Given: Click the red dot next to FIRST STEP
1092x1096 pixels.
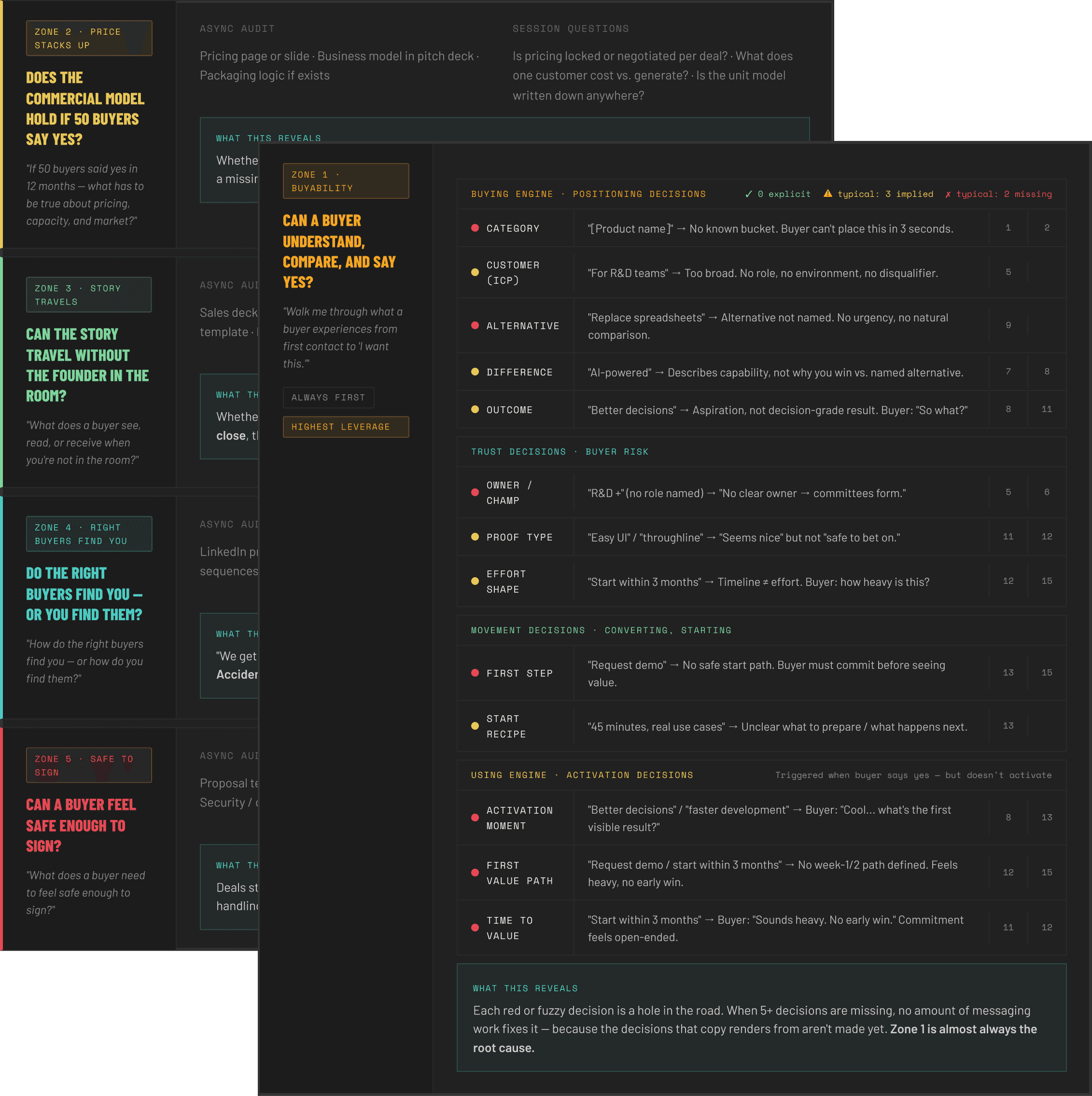Looking at the screenshot, I should pyautogui.click(x=475, y=673).
